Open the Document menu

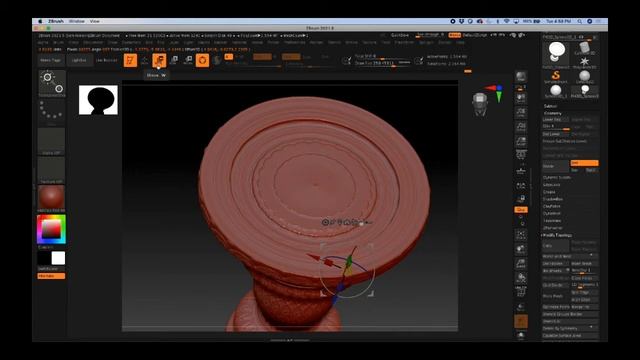tap(93, 42)
